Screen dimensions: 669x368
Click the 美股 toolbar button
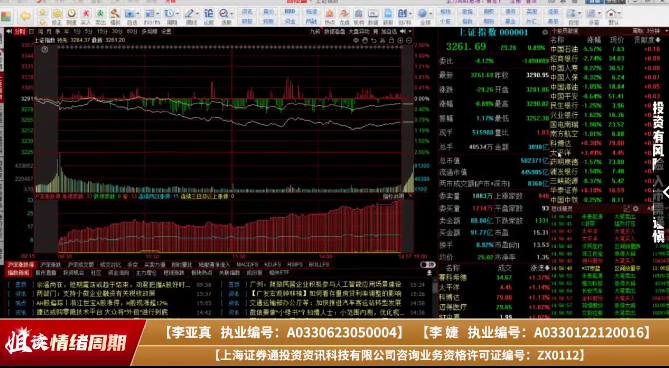[x=553, y=21]
